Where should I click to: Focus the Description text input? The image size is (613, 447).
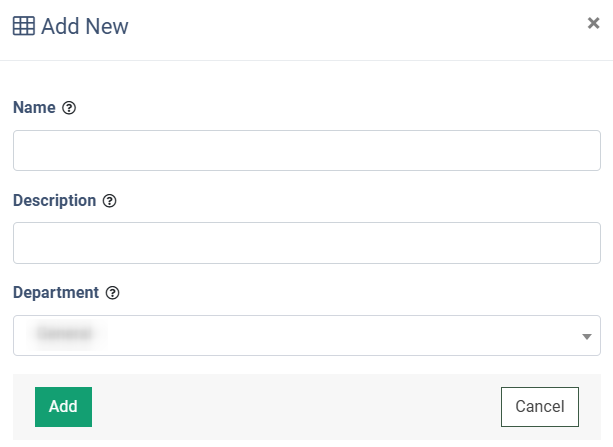point(306,243)
